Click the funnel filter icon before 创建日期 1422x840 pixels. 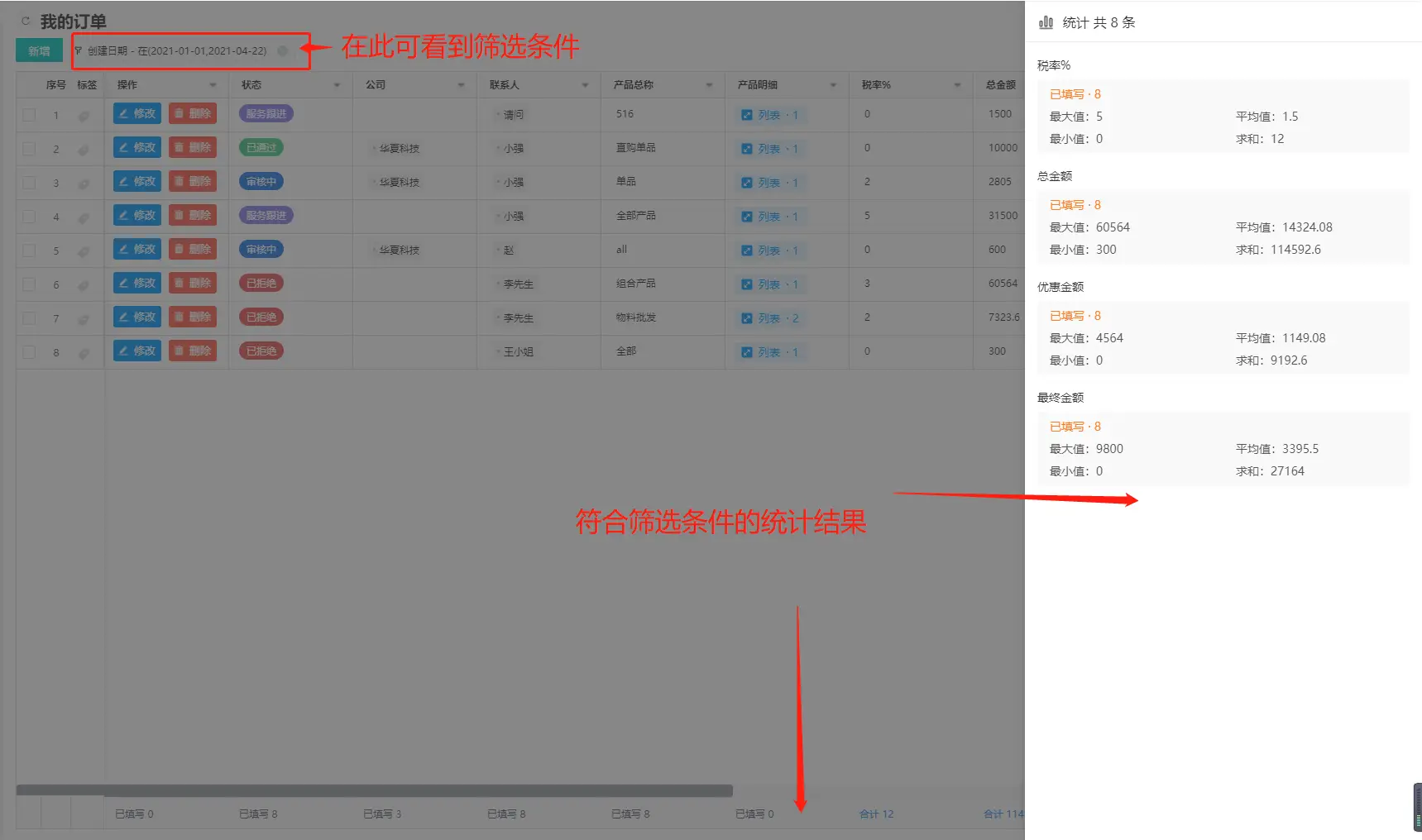click(79, 50)
